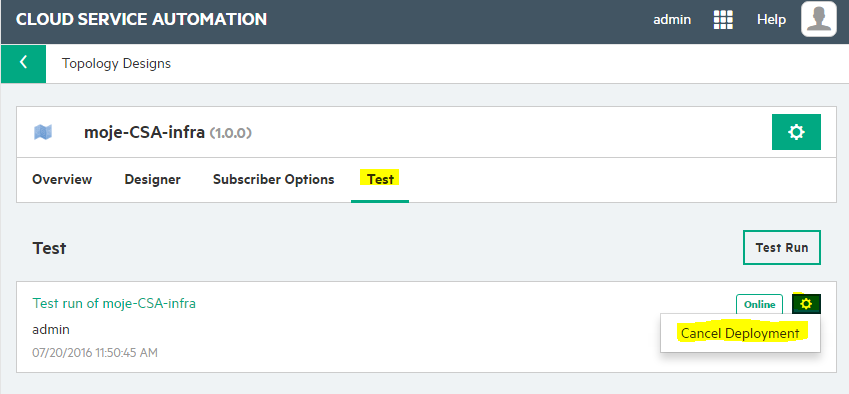The width and height of the screenshot is (849, 394).
Task: Click the Online status badge
Action: pos(759,305)
